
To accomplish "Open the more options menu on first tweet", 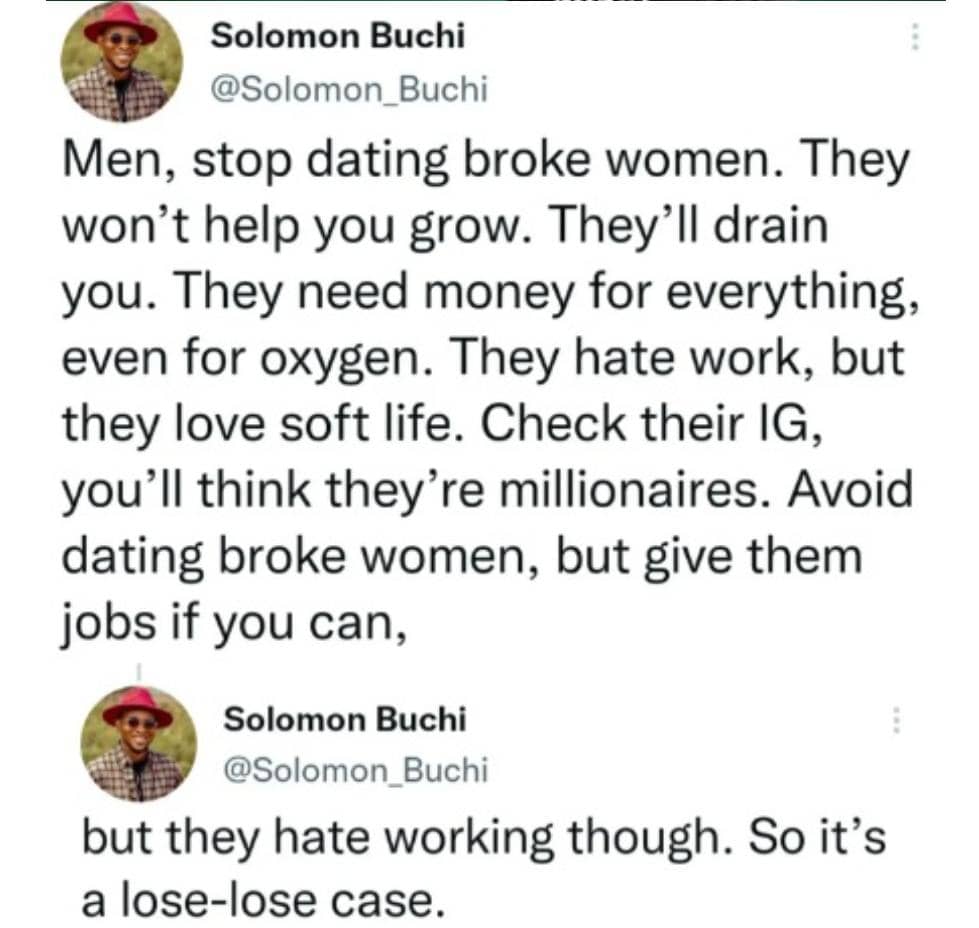I will tap(912, 37).
